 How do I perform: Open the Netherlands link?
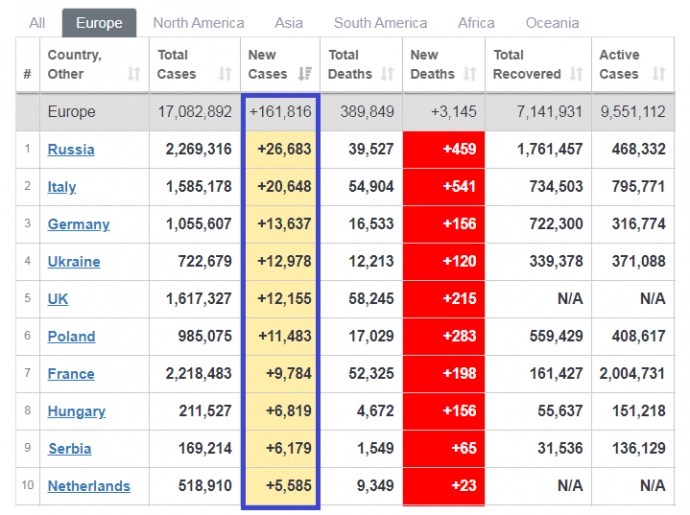tap(89, 487)
